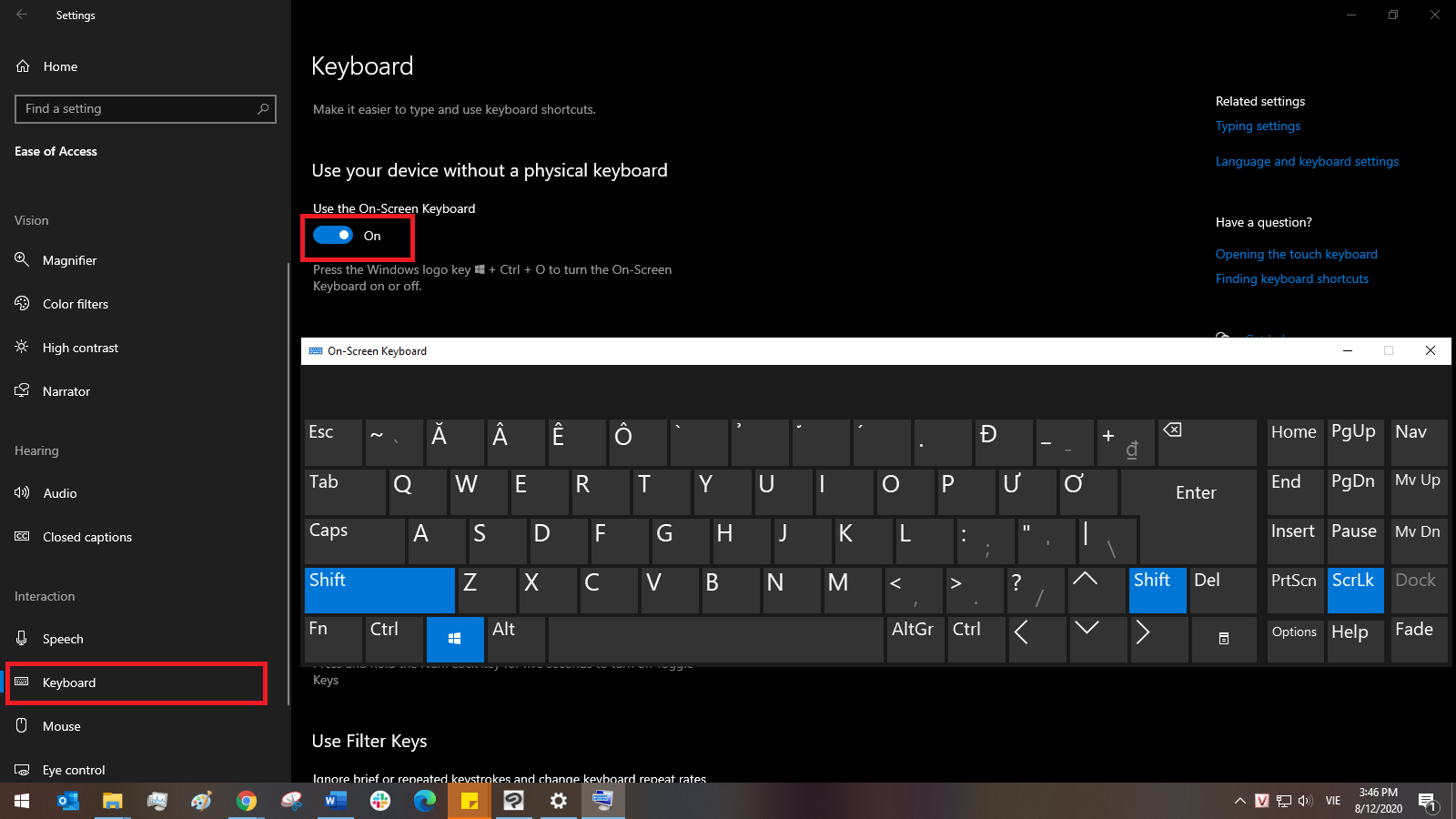Go back using the Settings back arrow
The width and height of the screenshot is (1456, 819).
tap(22, 15)
